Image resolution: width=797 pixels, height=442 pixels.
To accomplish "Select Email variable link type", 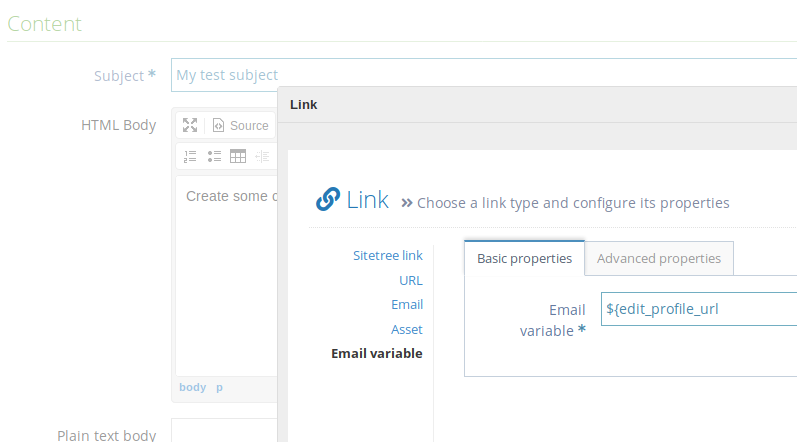I will pos(377,354).
